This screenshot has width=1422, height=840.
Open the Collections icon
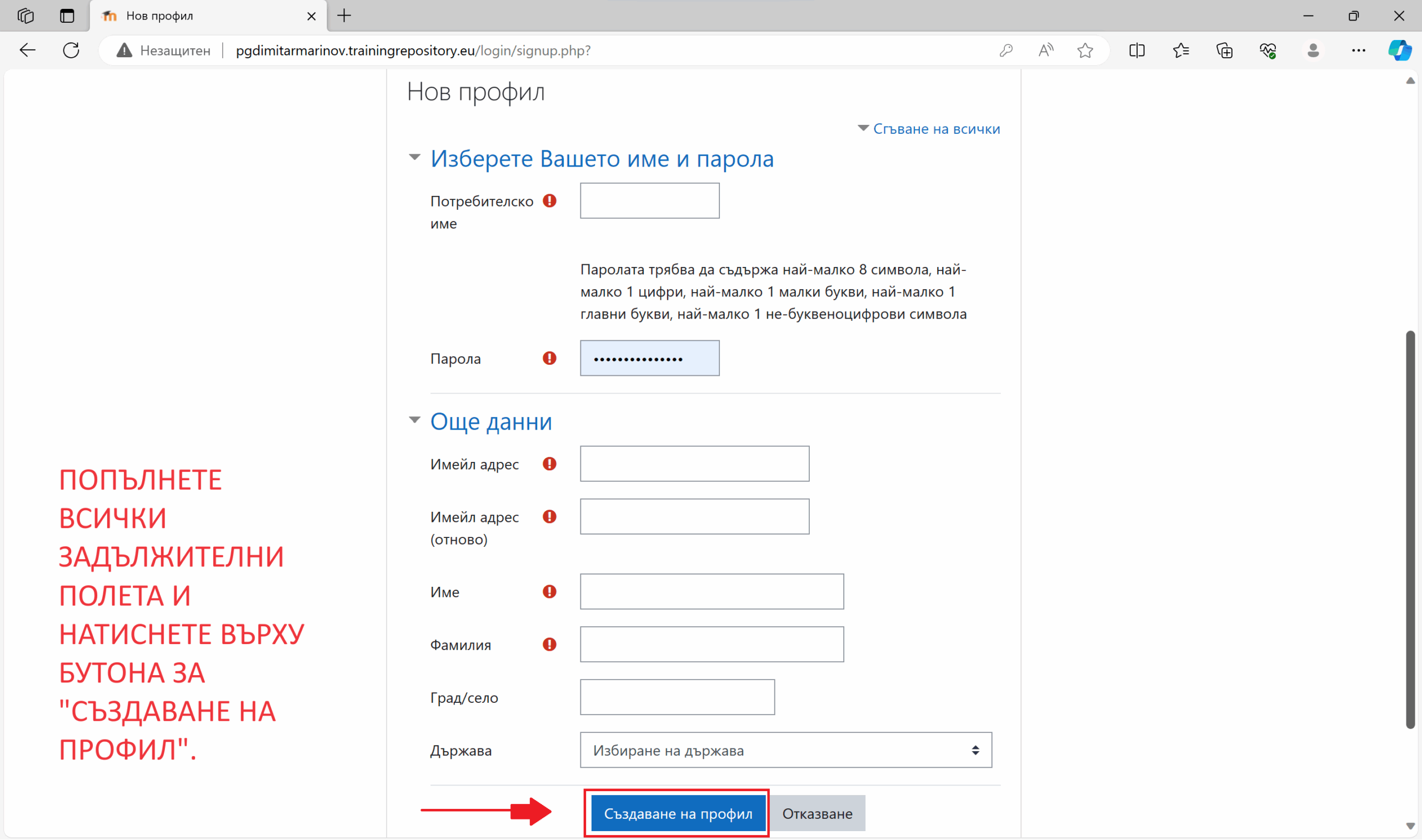pyautogui.click(x=1224, y=51)
